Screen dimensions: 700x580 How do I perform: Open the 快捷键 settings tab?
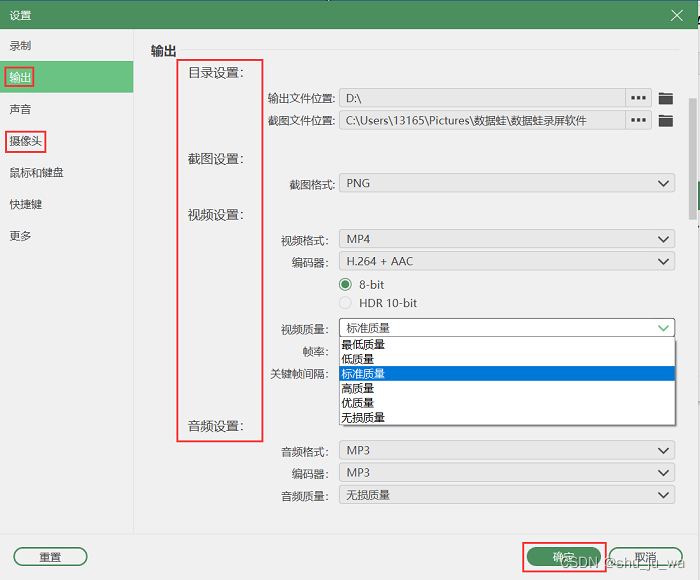tap(67, 204)
